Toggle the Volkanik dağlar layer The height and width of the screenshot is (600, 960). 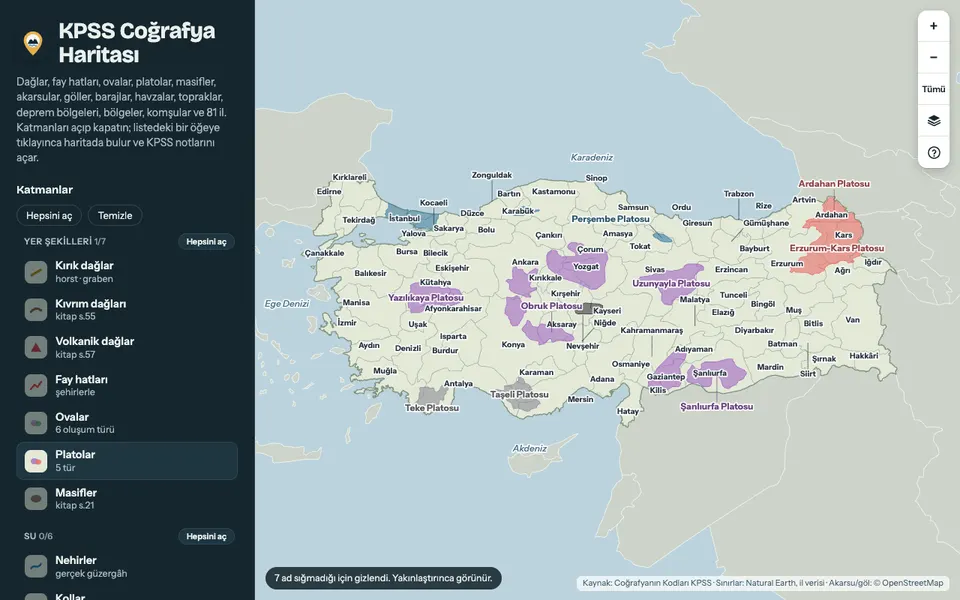pyautogui.click(x=127, y=347)
